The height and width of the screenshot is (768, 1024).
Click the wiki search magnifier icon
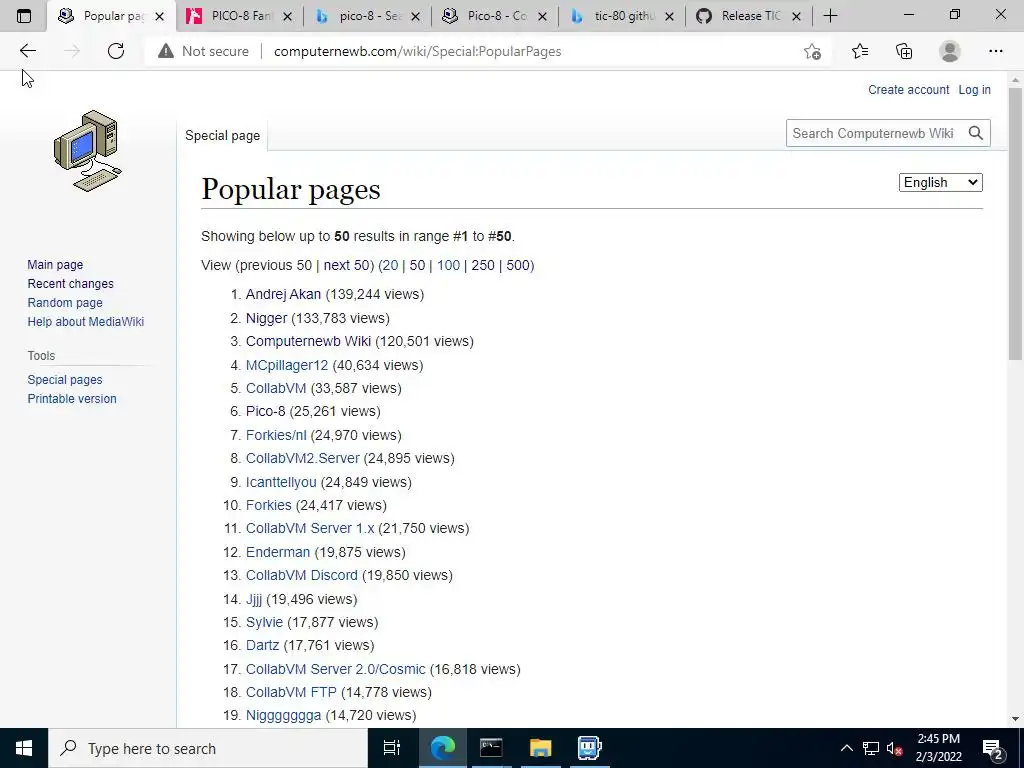[976, 133]
